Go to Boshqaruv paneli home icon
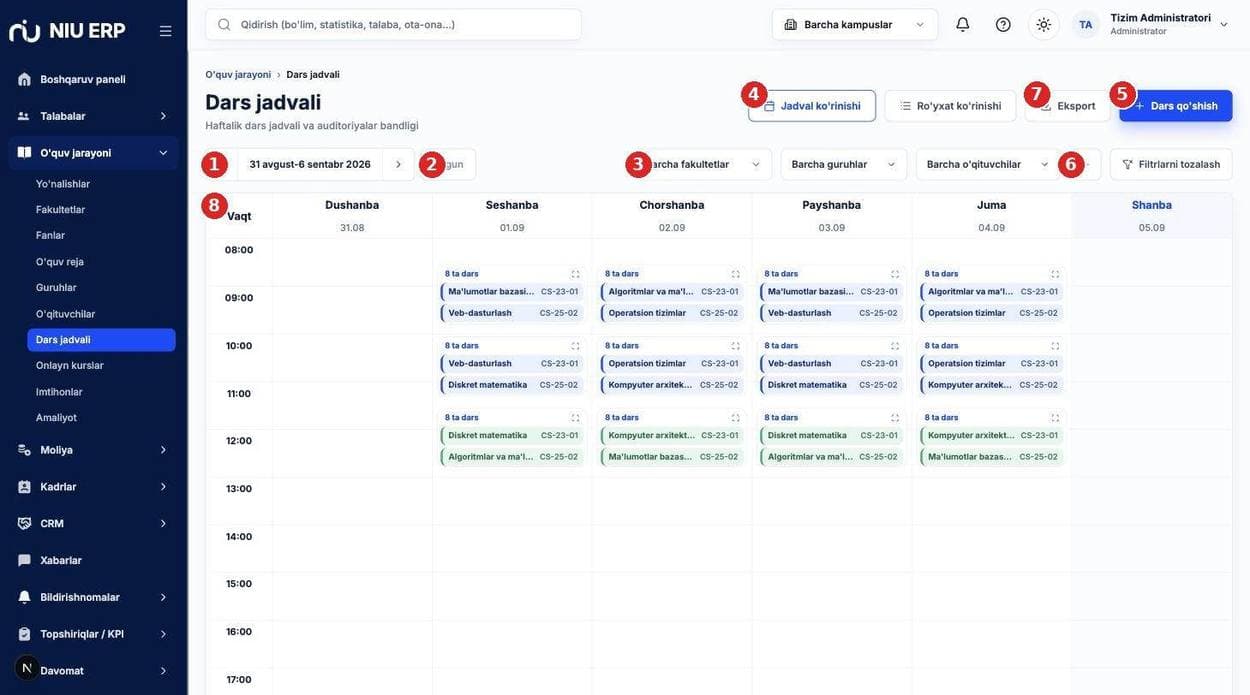The height and width of the screenshot is (695, 1250). [x=24, y=79]
